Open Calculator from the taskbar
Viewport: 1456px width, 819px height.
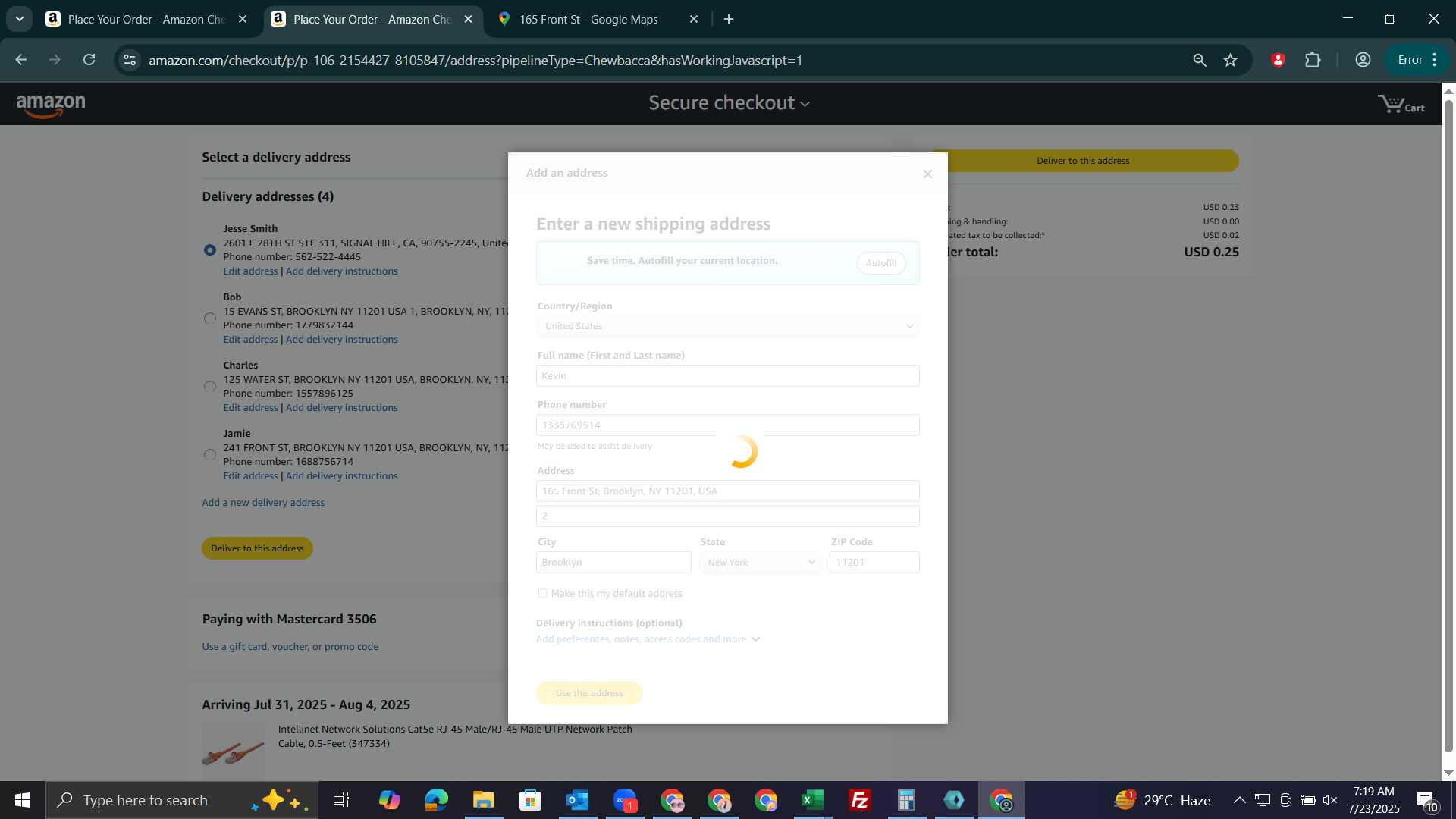click(907, 800)
